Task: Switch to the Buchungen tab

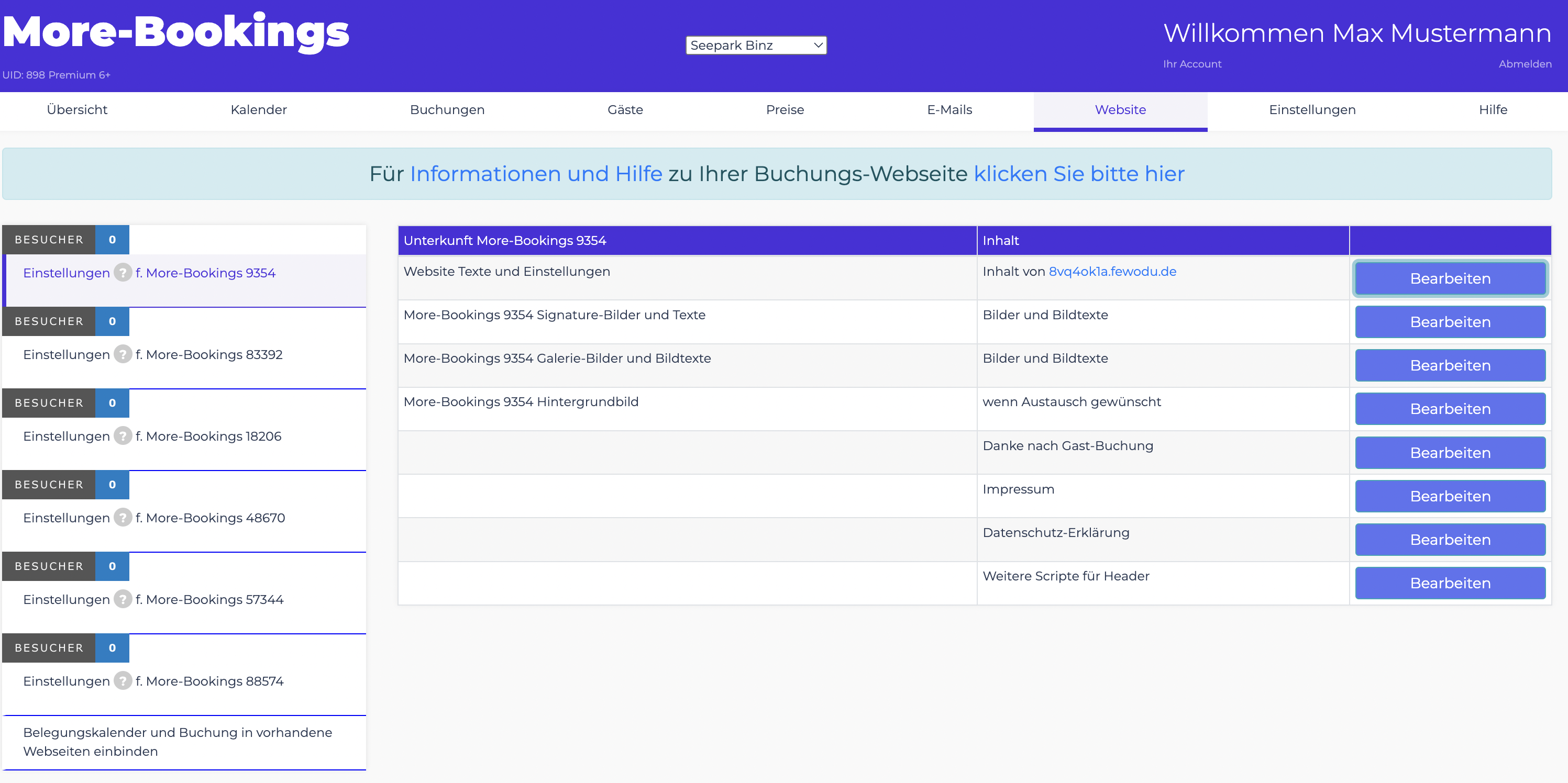Action: 447,110
